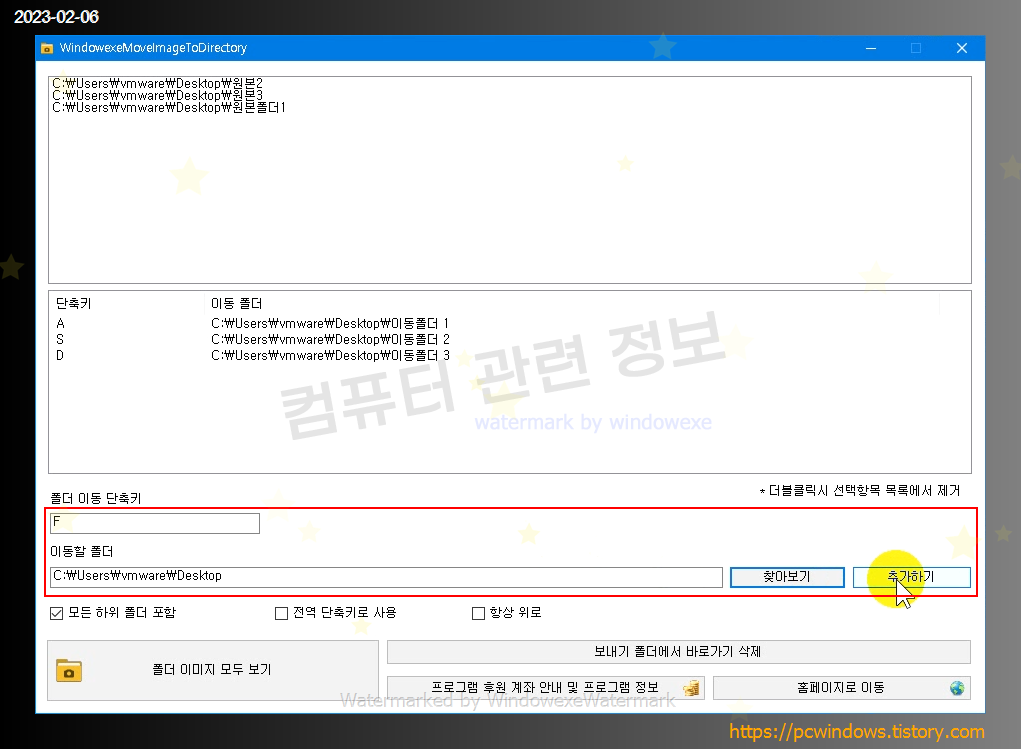Select source path ending in 원본2
The width and height of the screenshot is (1021, 749).
158,83
